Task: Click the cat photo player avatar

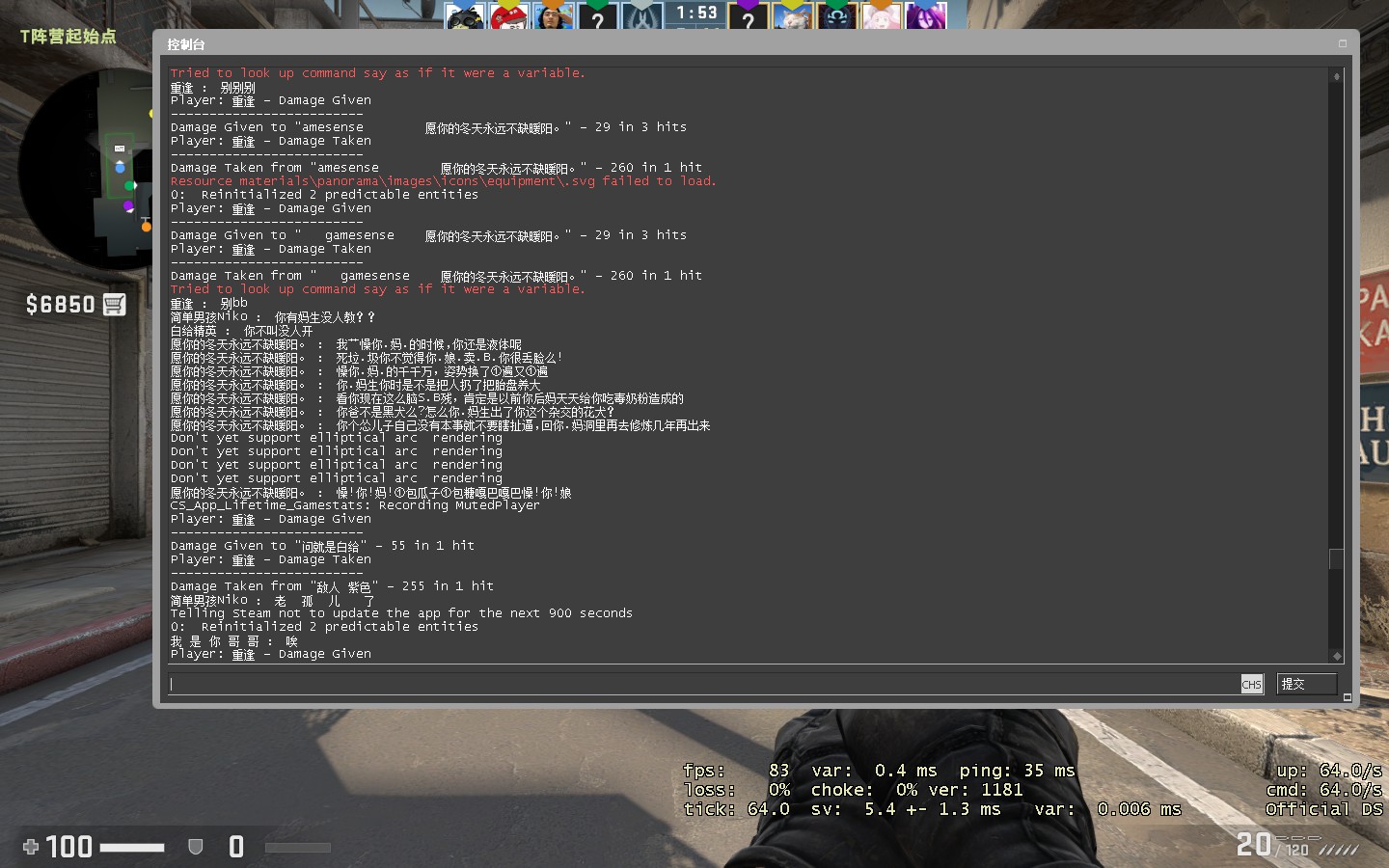Action: (x=793, y=15)
